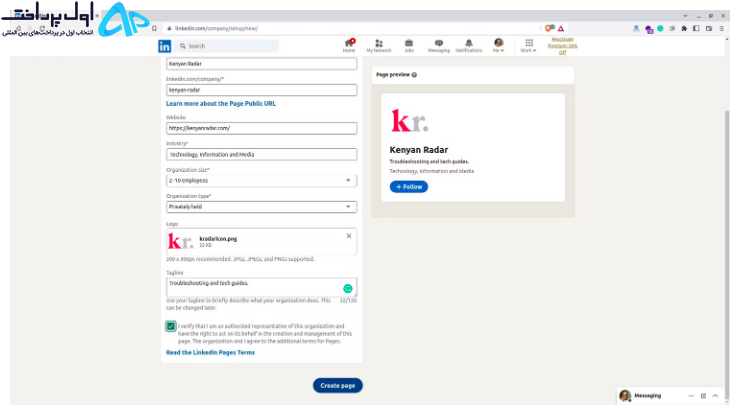Click Kenyan Radar title in preview card
This screenshot has width=739, height=408.
419,150
